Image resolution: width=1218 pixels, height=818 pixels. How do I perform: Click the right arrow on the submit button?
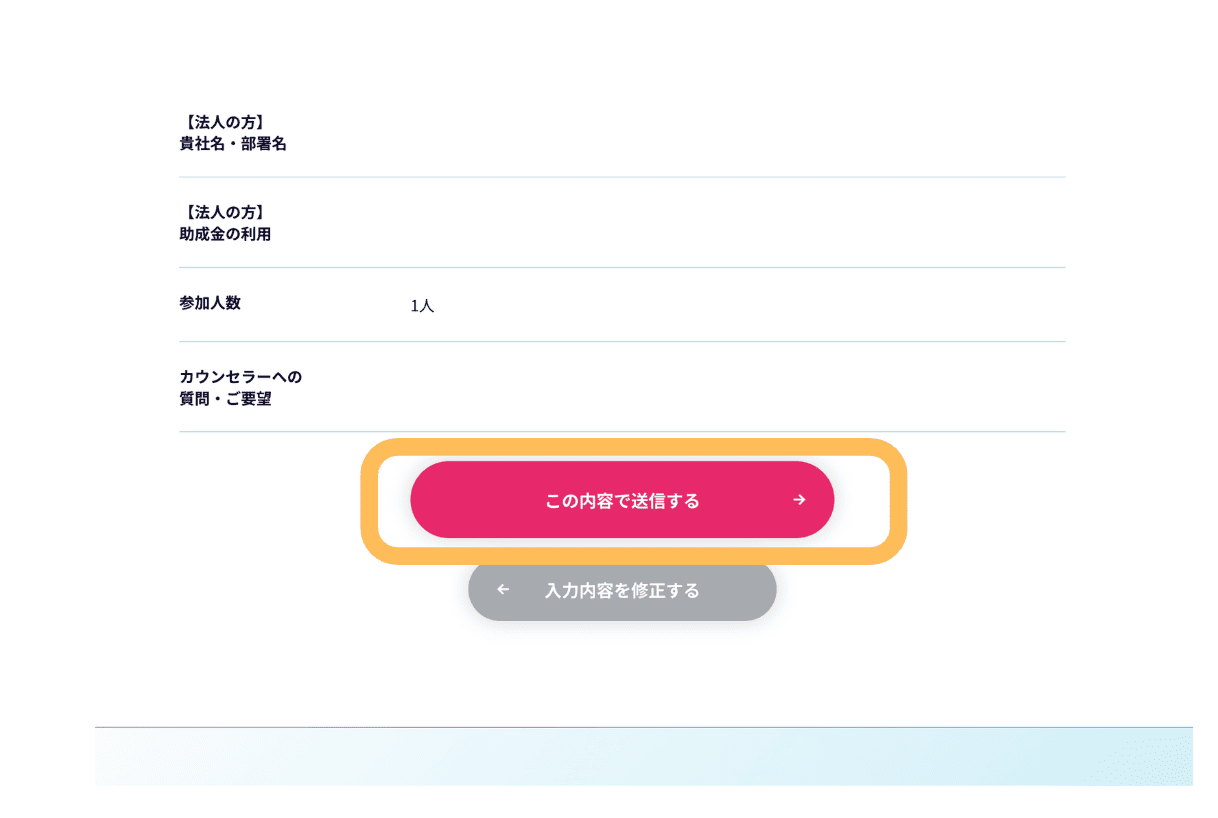click(799, 500)
